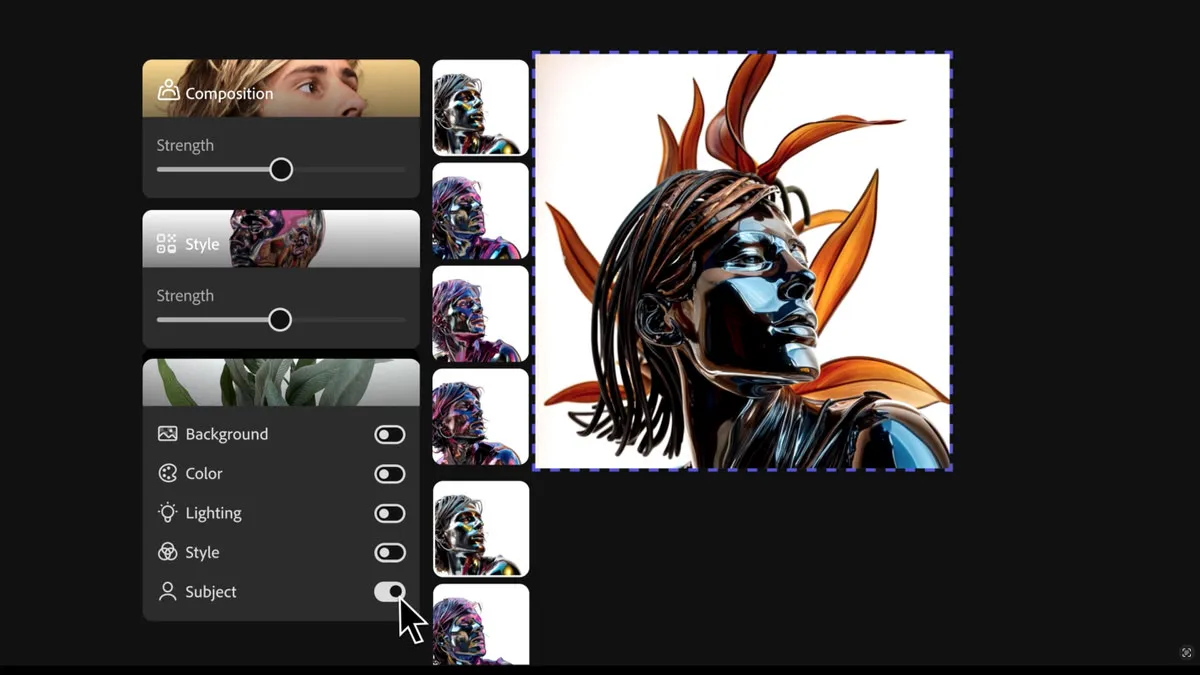Enable the Style toggle switch
This screenshot has width=1200, height=675.
click(390, 553)
